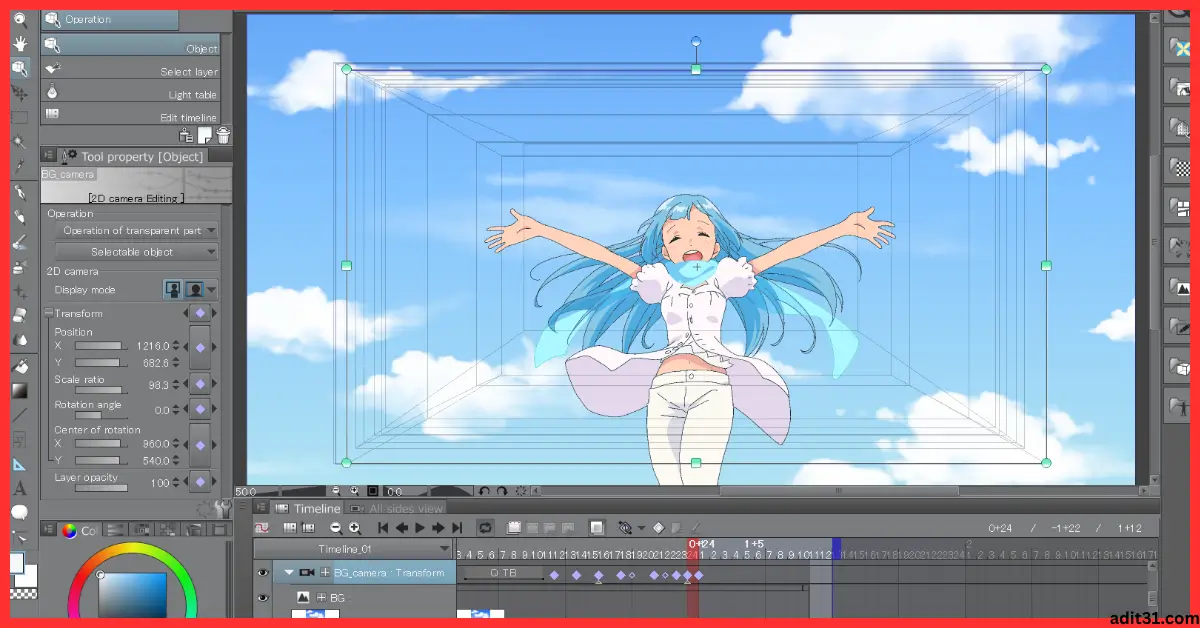1200x628 pixels.
Task: Select the rectangular Selection area tool
Action: point(19,117)
